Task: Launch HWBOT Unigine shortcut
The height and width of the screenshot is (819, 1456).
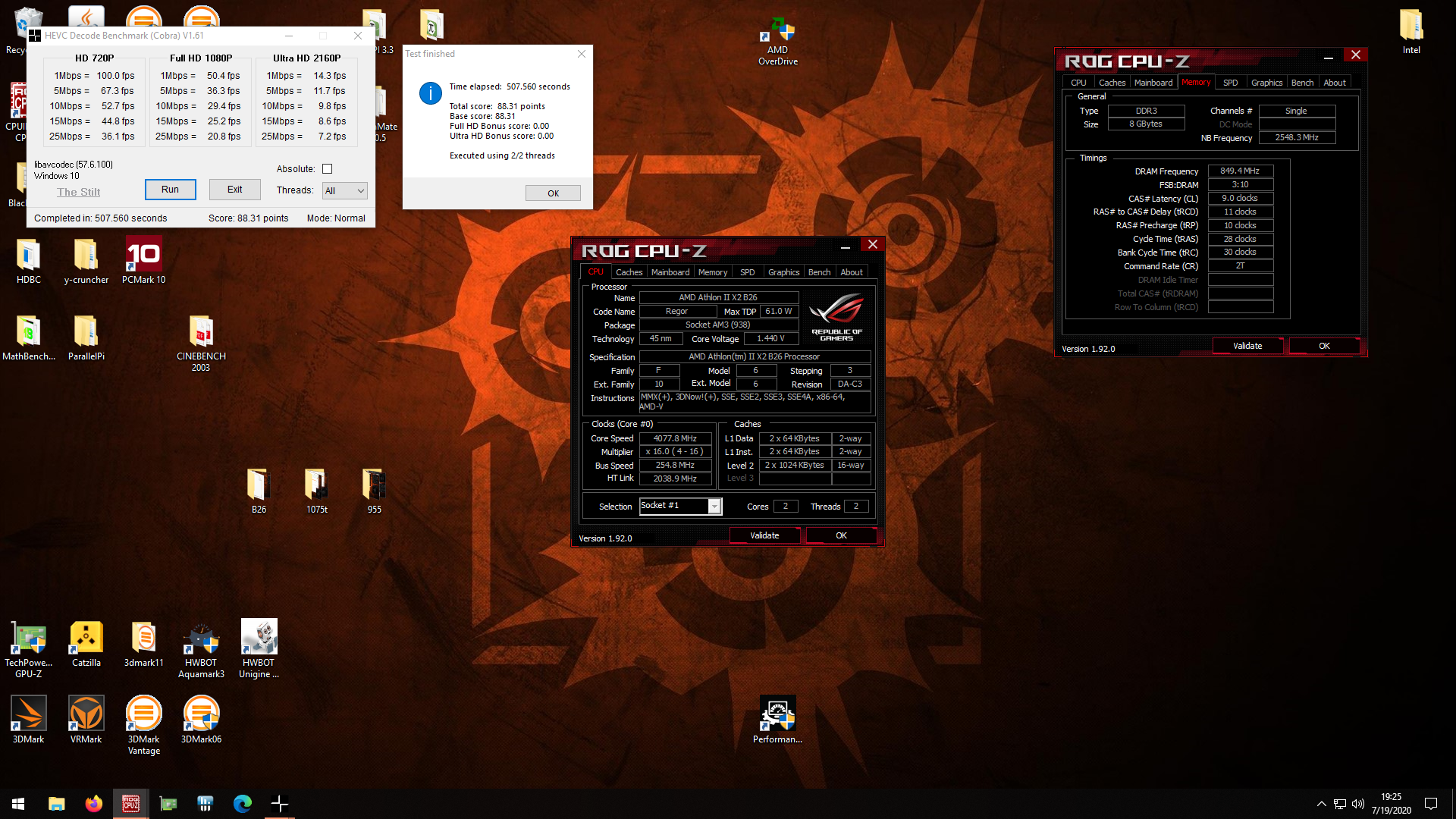Action: pyautogui.click(x=259, y=649)
